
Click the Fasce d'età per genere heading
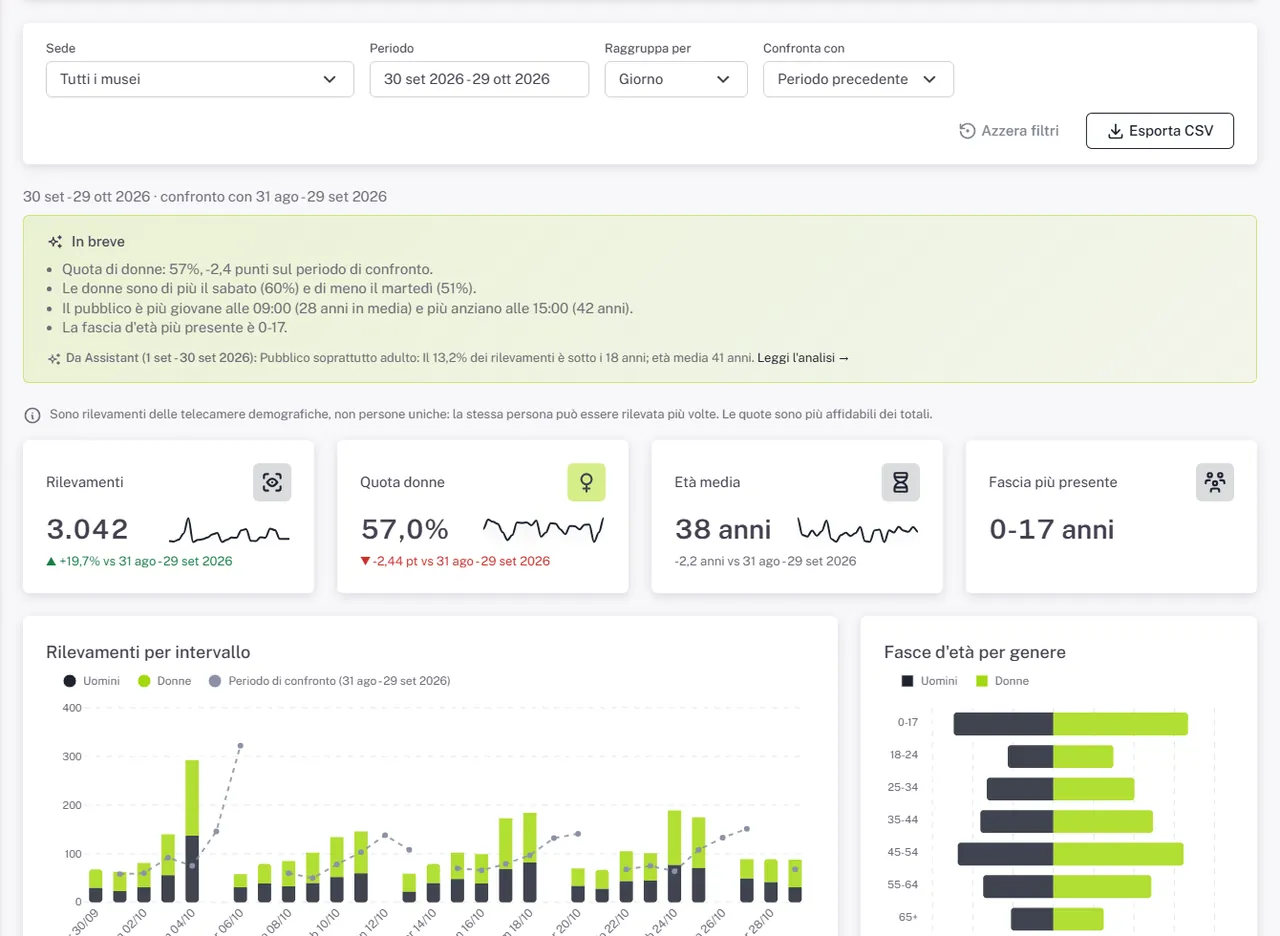click(975, 652)
